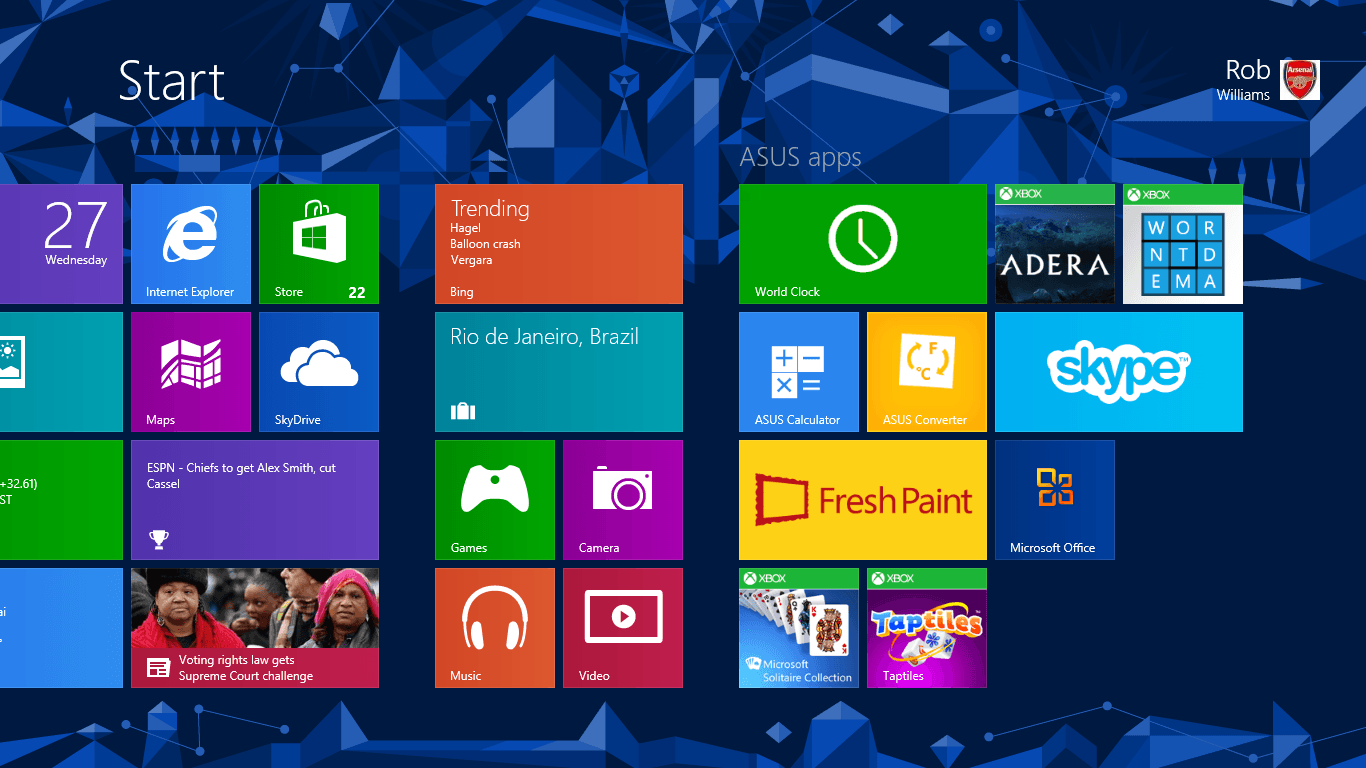This screenshot has height=768, width=1366.
Task: Click the Store update count 22
Action: click(x=357, y=293)
